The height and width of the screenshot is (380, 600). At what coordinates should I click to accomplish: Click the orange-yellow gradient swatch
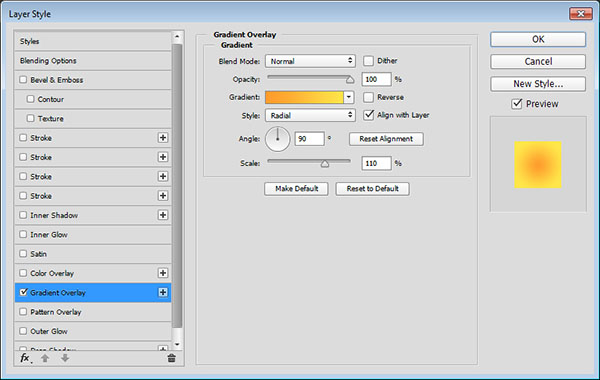(x=305, y=97)
